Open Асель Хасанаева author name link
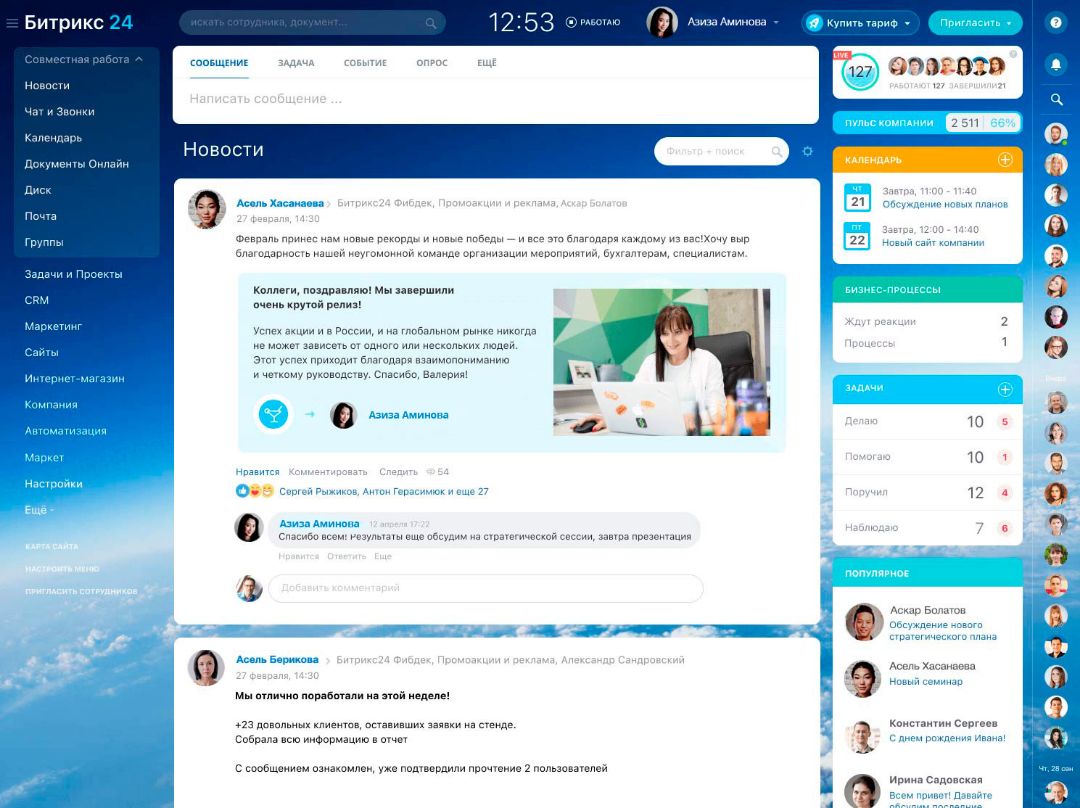This screenshot has height=808, width=1080. (x=280, y=203)
